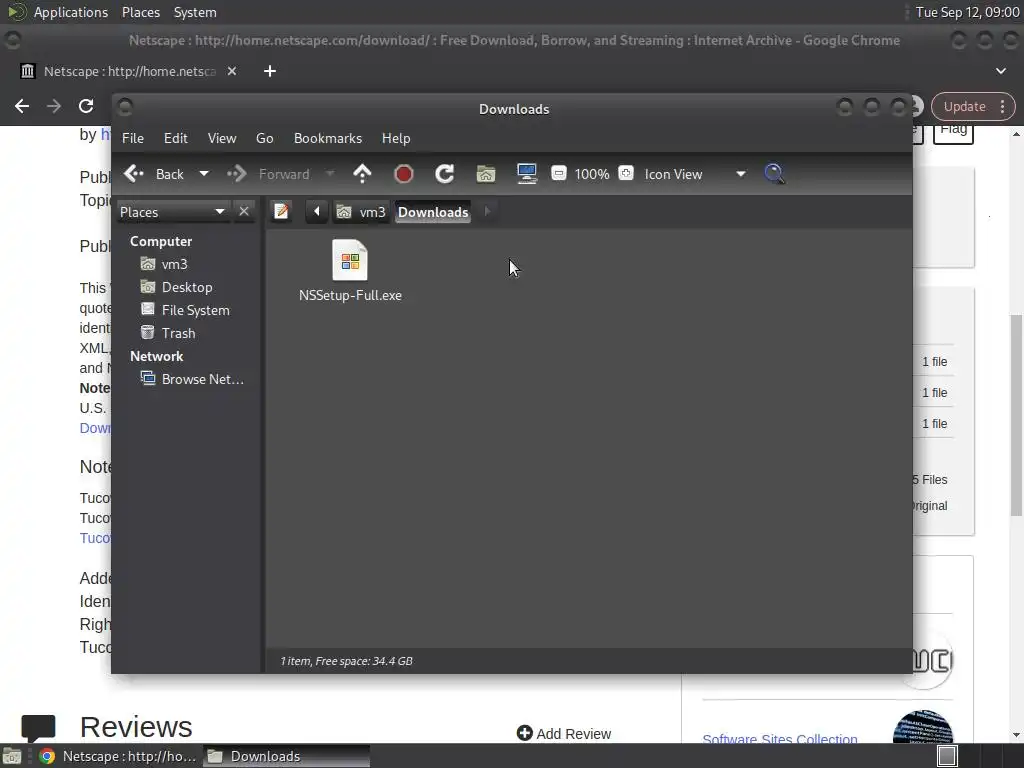1024x768 pixels.
Task: Switch to Downloads taskbar button
Action: point(287,756)
